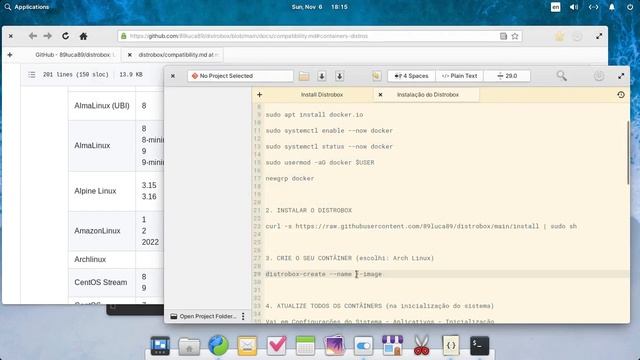Open the browser home page
The image size is (640, 360).
83,36
